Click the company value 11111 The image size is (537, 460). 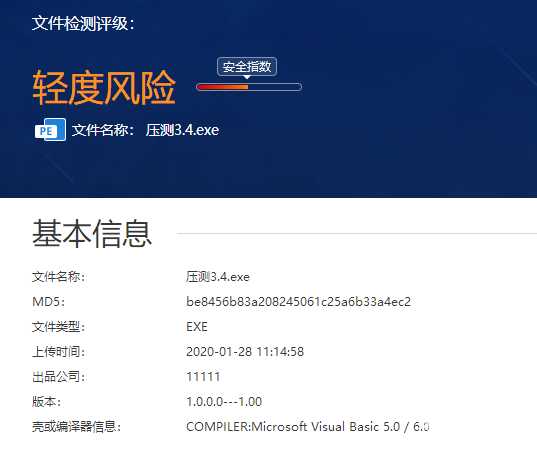[x=203, y=377]
